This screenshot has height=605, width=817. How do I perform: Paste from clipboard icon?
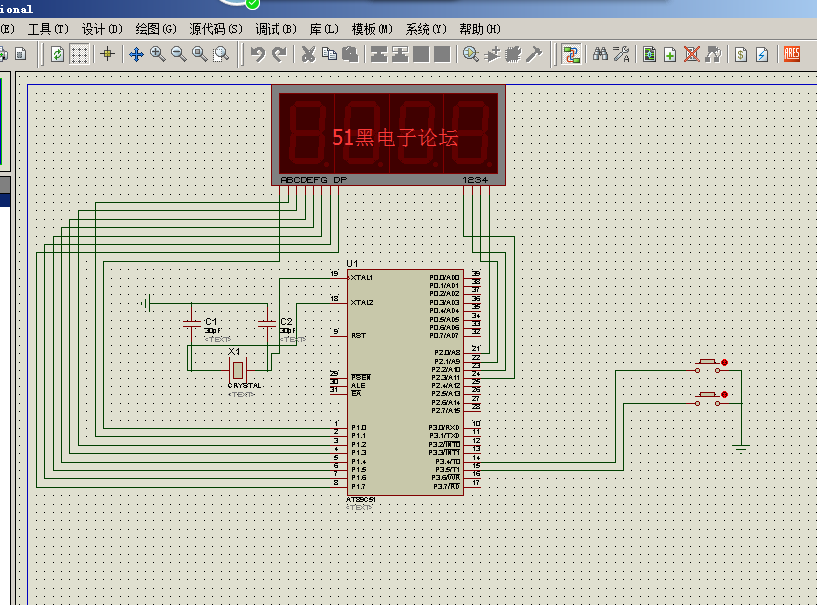350,54
